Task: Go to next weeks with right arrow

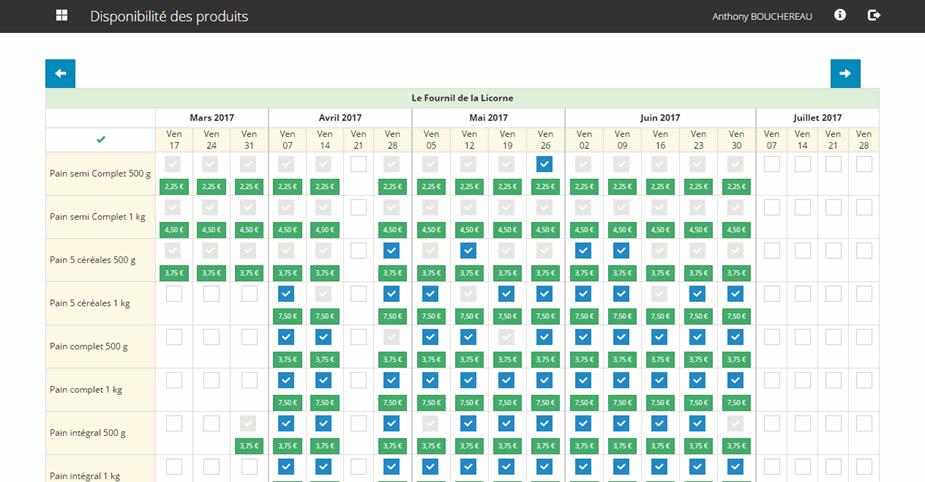Action: (x=845, y=73)
